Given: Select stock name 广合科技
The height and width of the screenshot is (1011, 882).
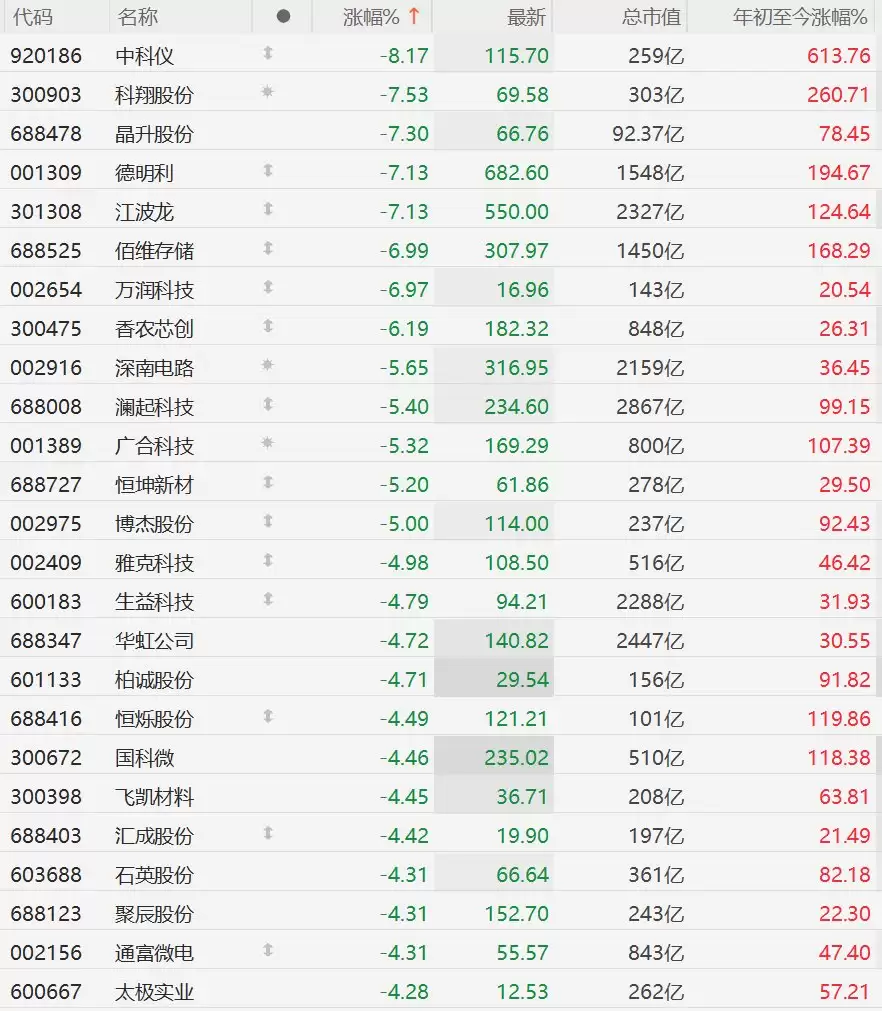Looking at the screenshot, I should tap(154, 447).
